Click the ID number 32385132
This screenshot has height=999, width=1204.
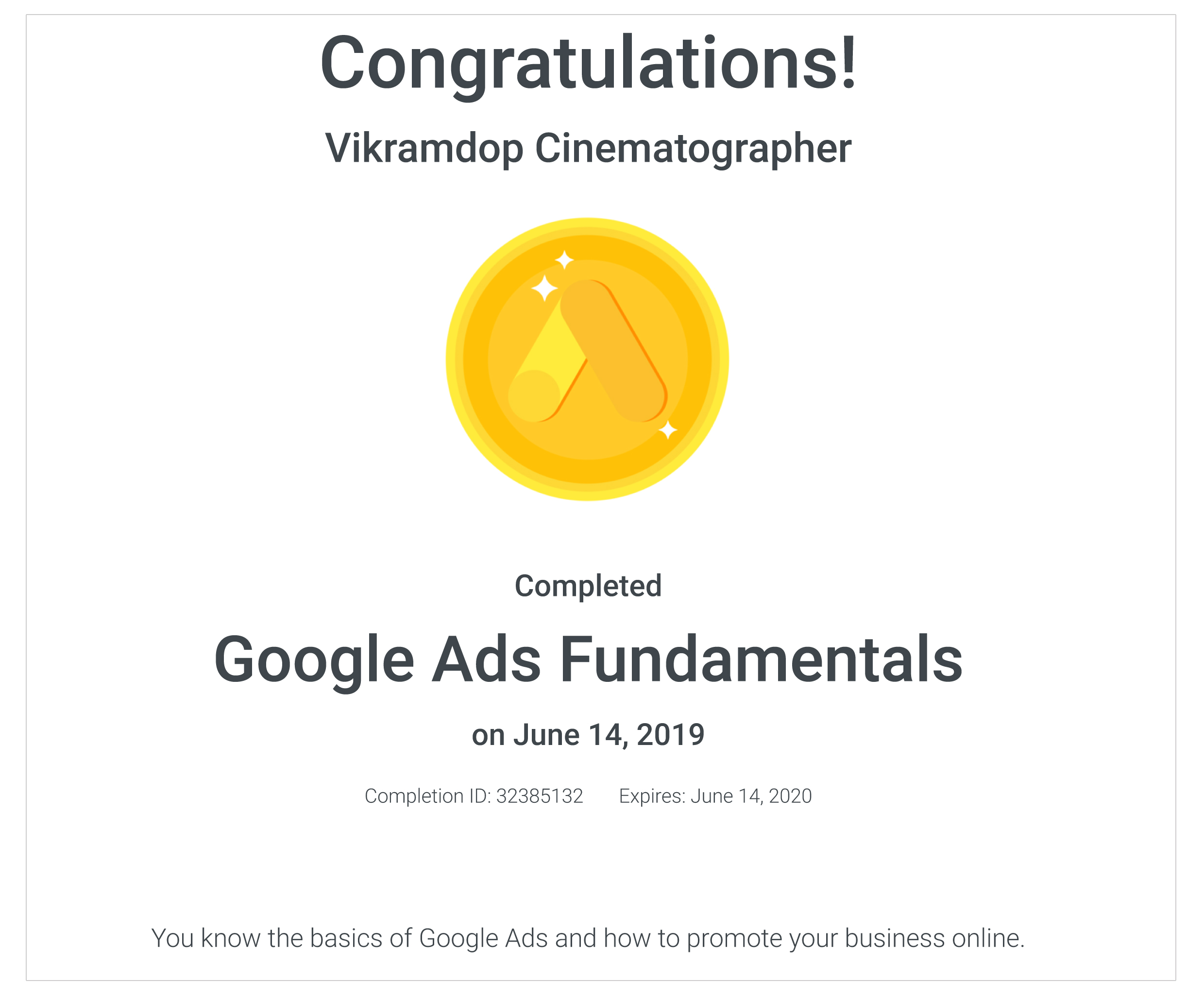click(539, 796)
